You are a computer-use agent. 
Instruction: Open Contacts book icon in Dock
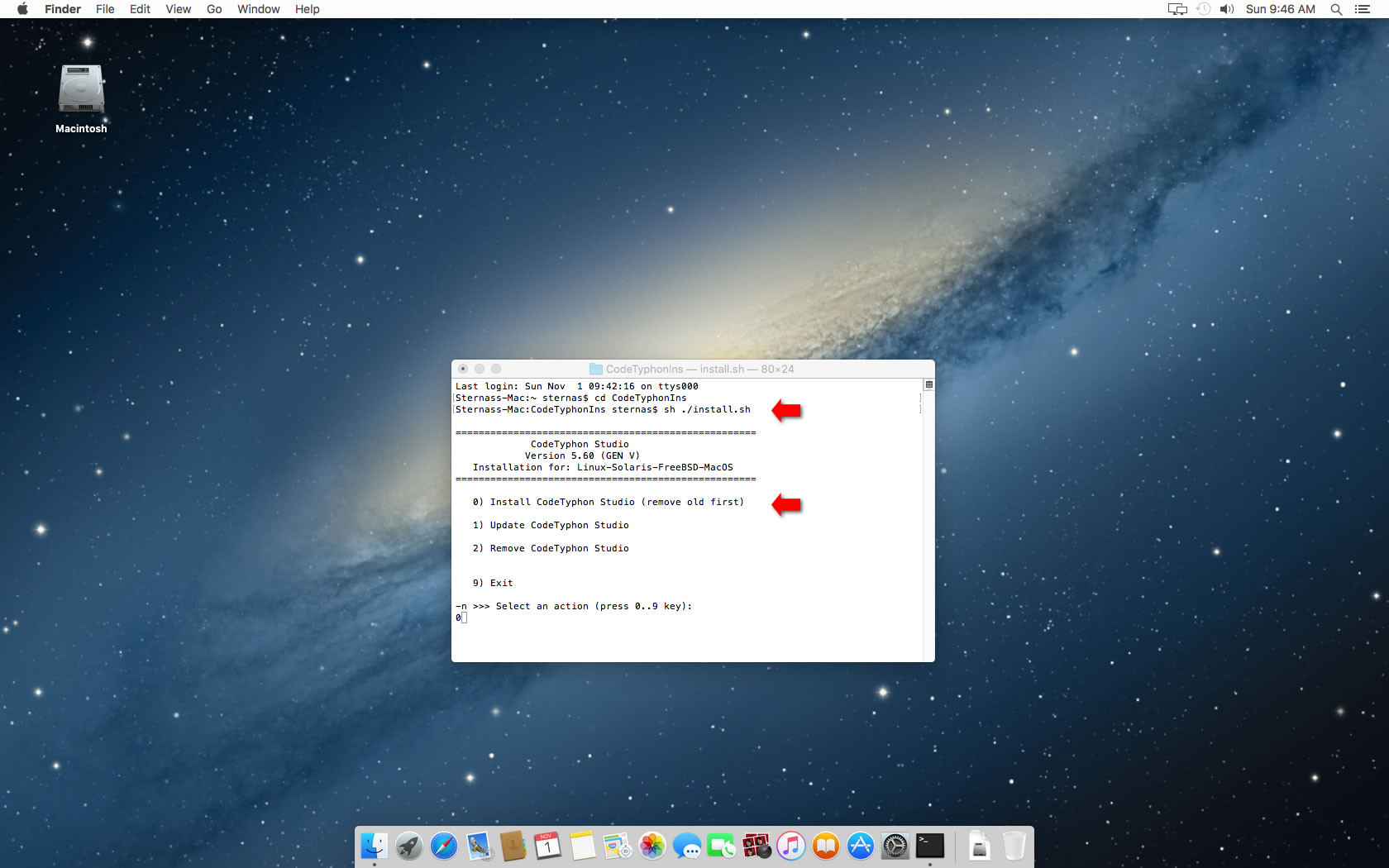point(513,846)
